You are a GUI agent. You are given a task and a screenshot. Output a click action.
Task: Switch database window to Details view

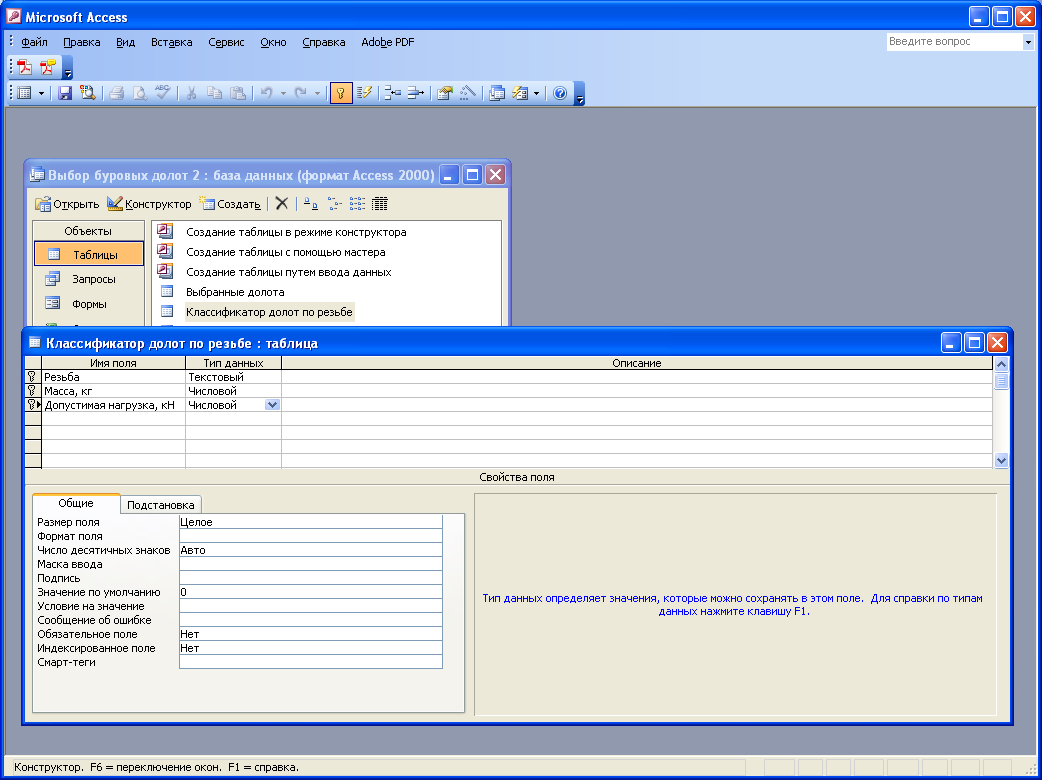click(x=379, y=203)
